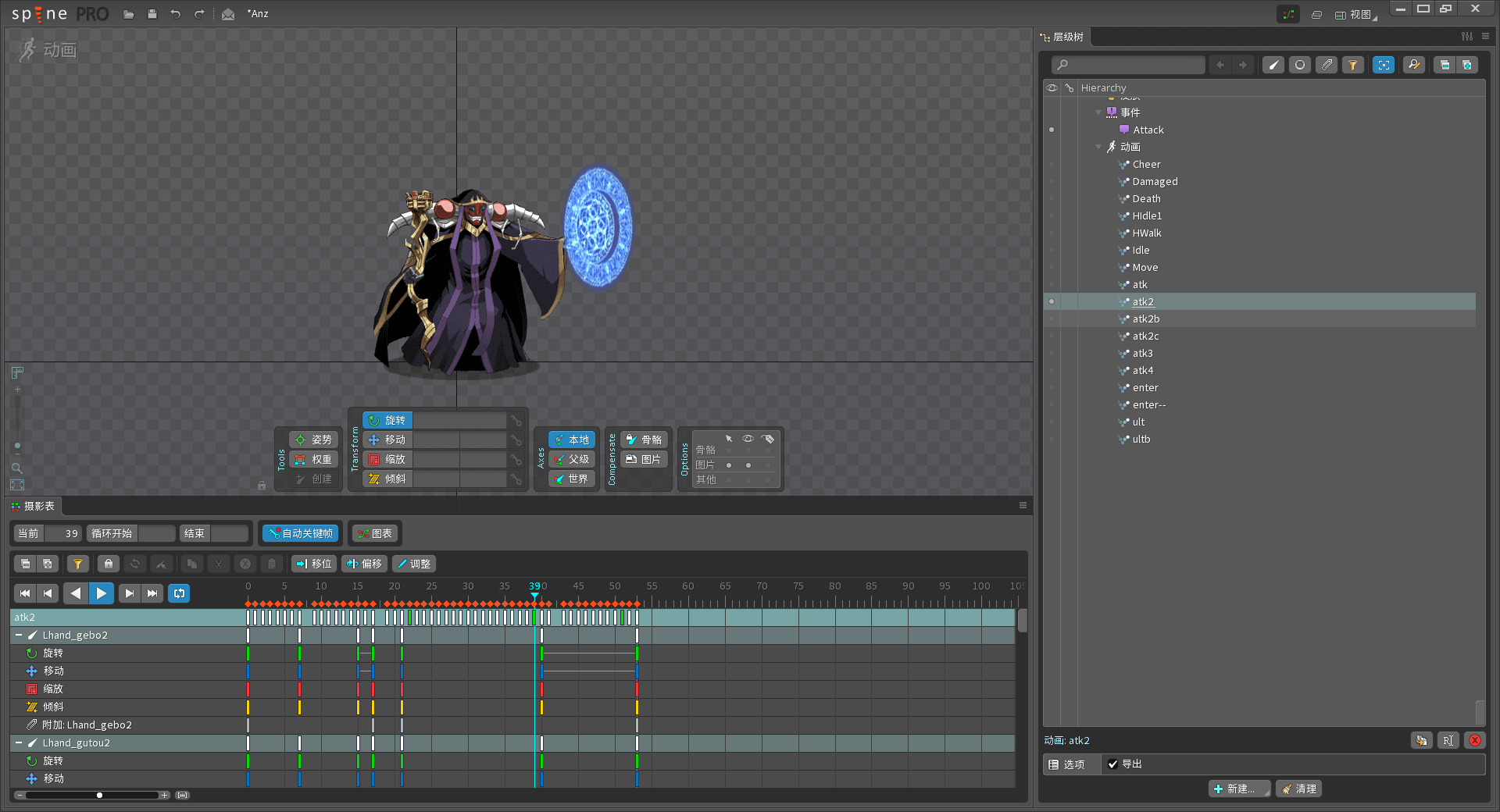
Task: Collapse all rows in dopesheet
Action: (x=25, y=564)
